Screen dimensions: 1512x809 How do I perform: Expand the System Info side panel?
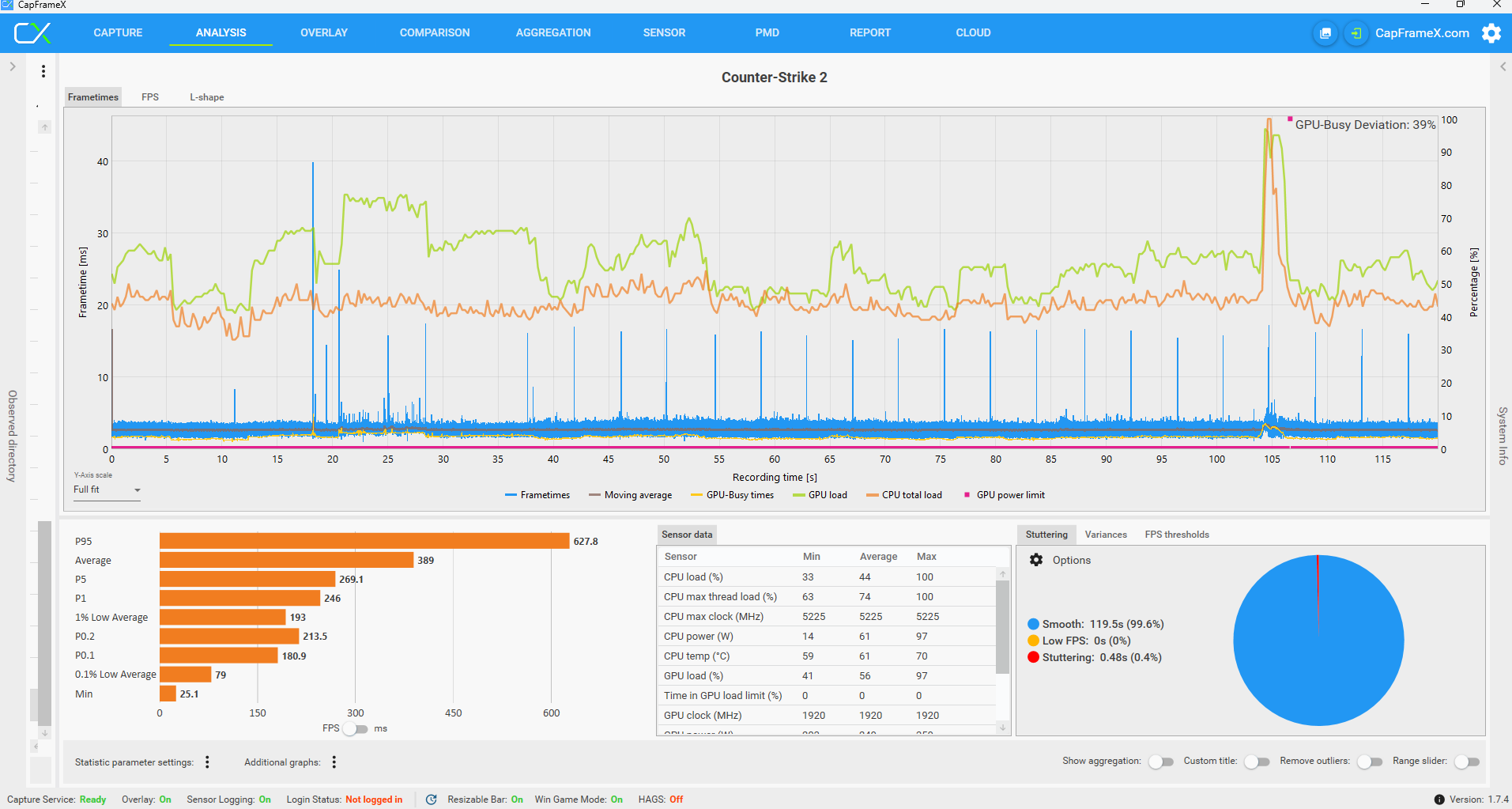(1503, 66)
